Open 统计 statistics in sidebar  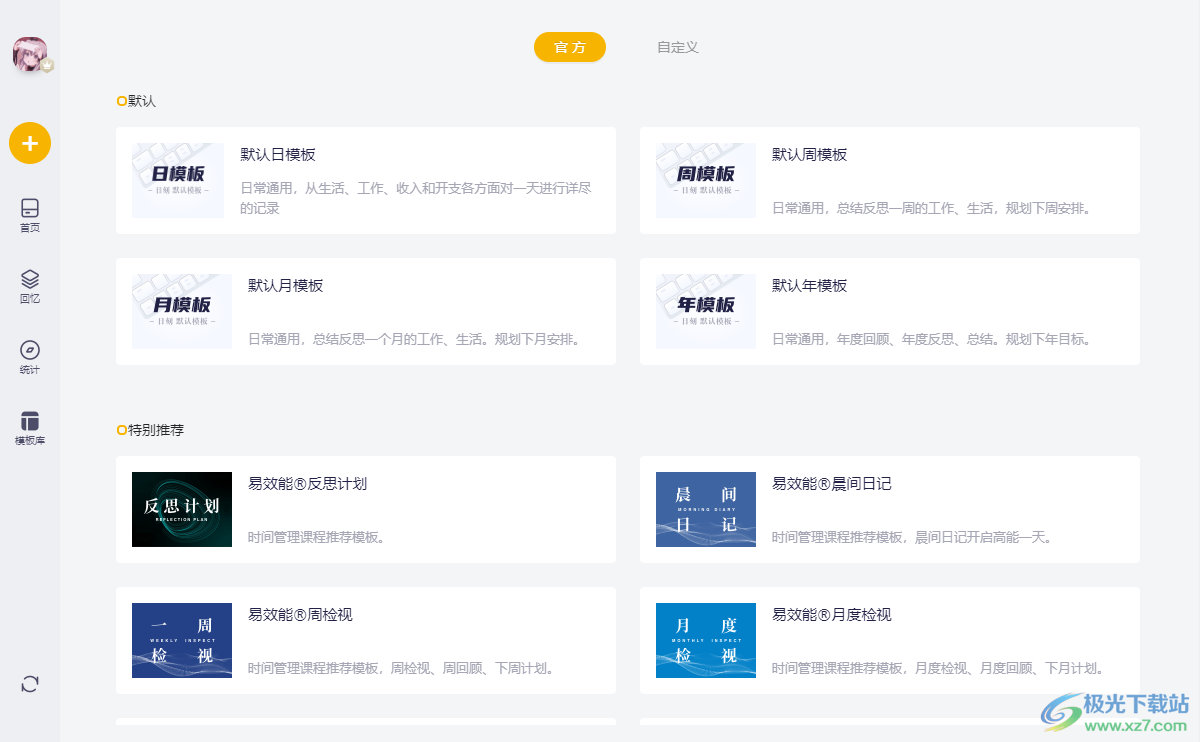[x=30, y=357]
